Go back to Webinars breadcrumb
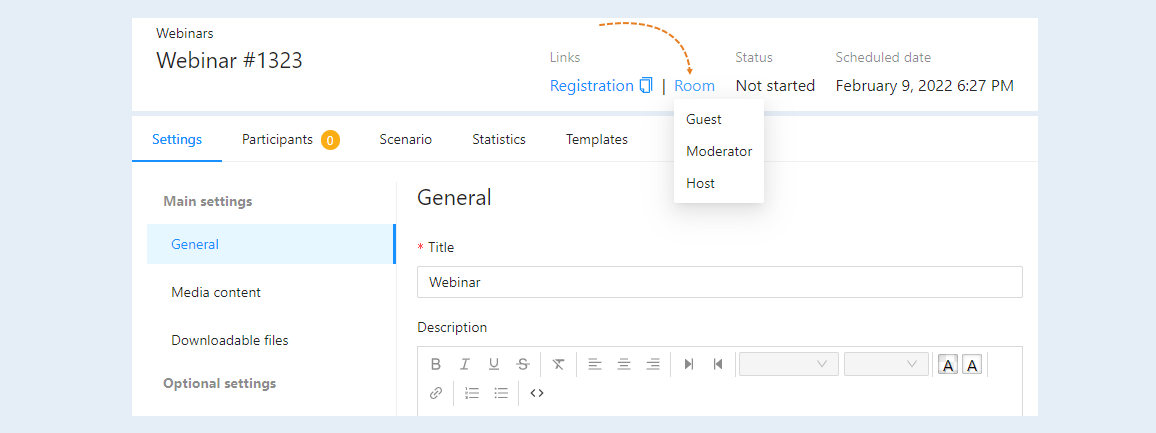Viewport: 1156px width, 433px height. click(185, 33)
